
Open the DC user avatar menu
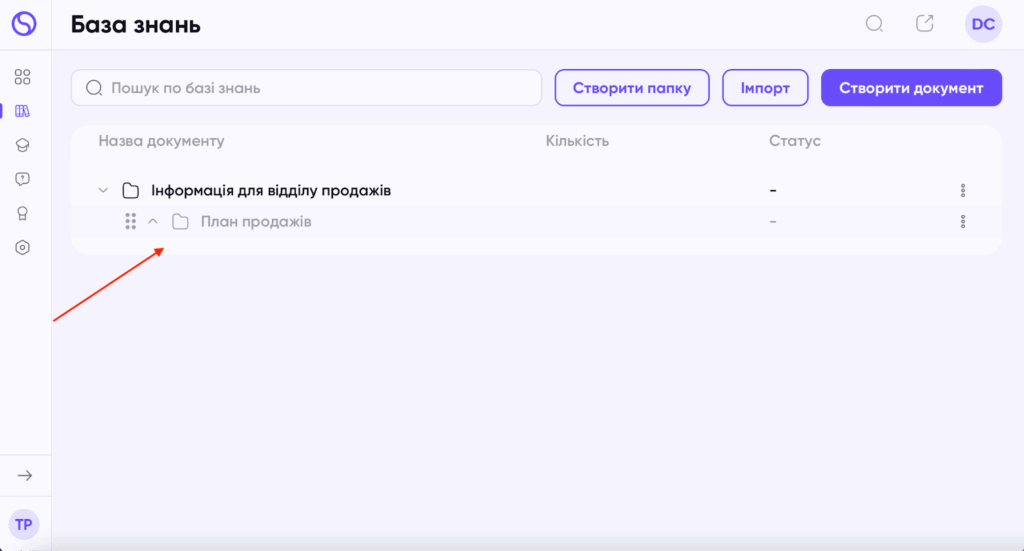[x=983, y=24]
